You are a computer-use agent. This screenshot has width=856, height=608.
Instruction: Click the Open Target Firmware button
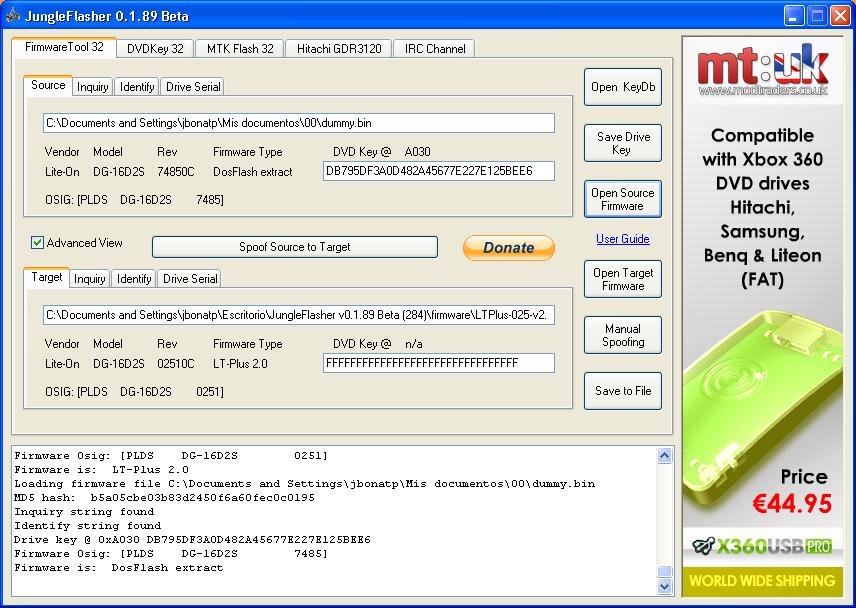click(x=623, y=279)
